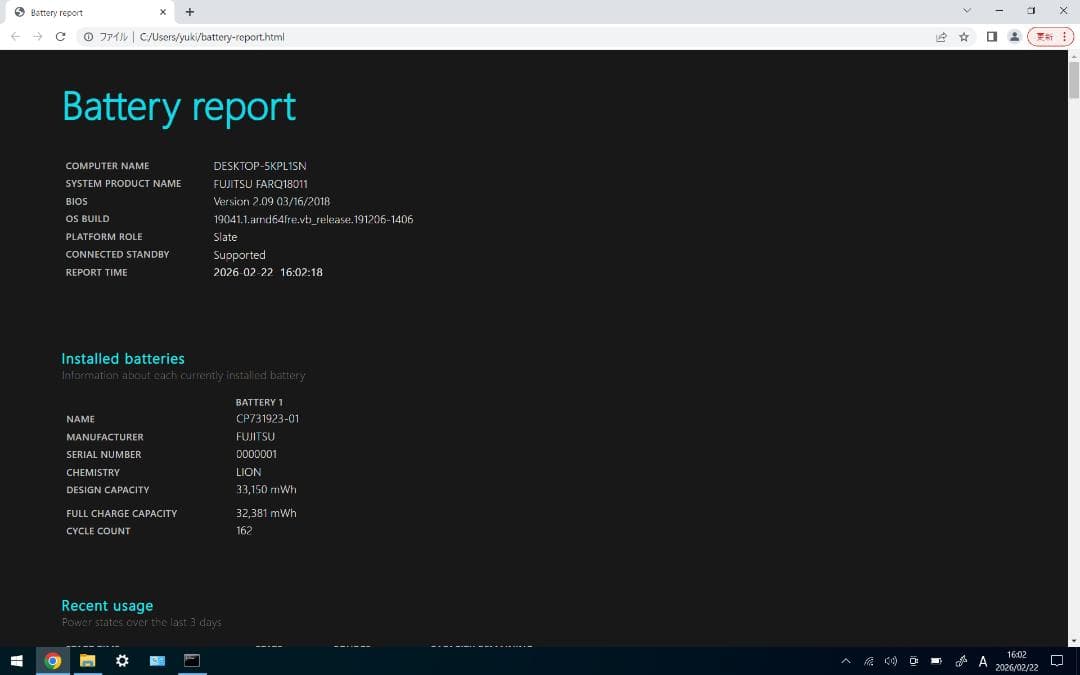Viewport: 1080px width, 675px height.
Task: Open the tab search chevron
Action: point(966,11)
